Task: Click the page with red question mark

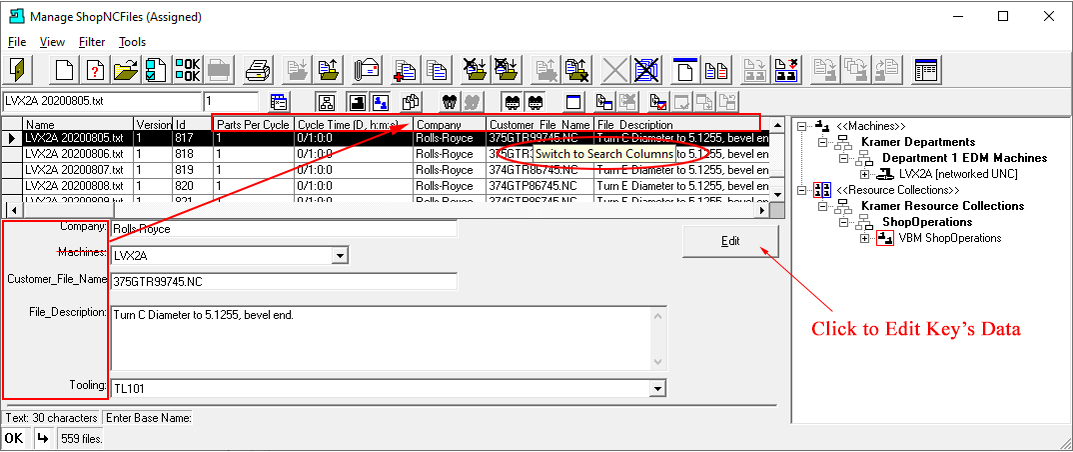Action: point(95,70)
